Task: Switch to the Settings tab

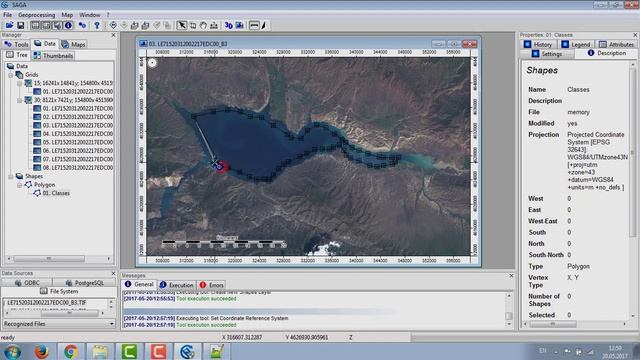Action: 547,54
